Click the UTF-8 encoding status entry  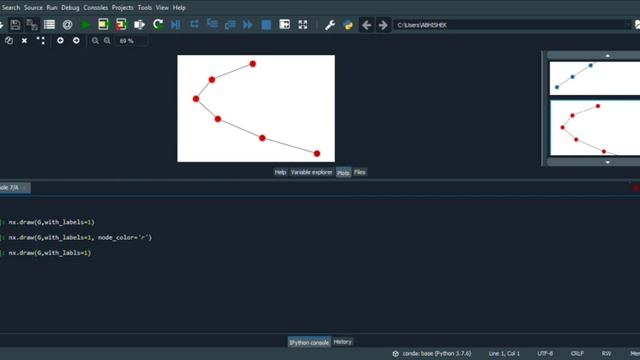(x=545, y=353)
